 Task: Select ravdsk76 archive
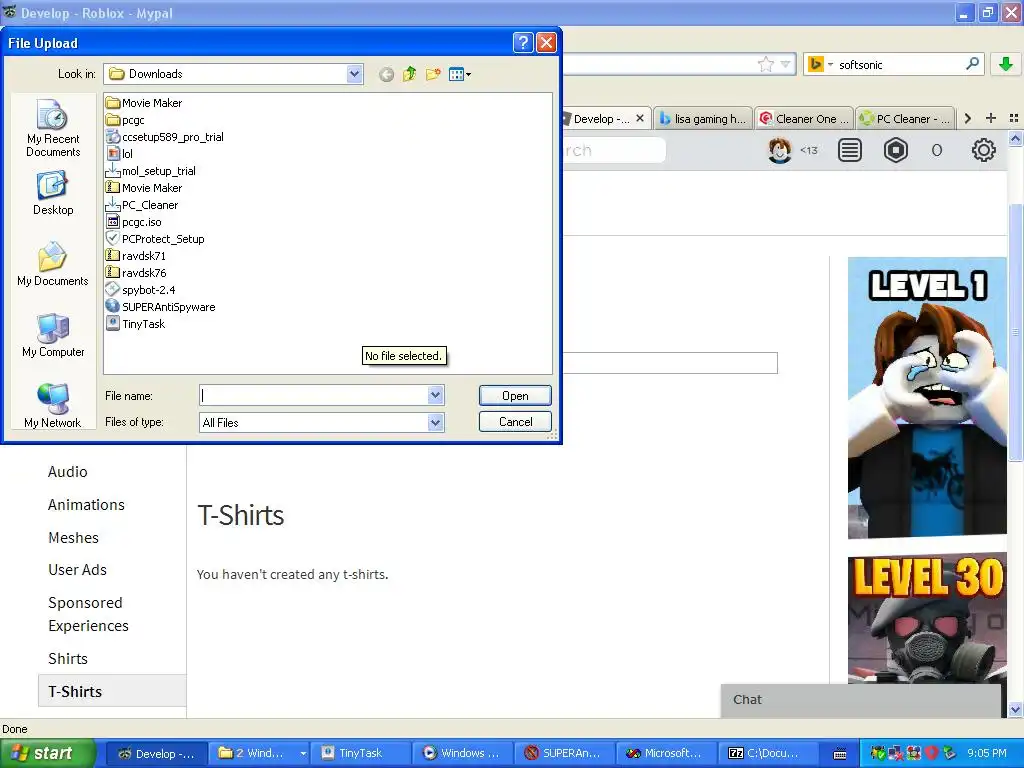pyautogui.click(x=136, y=273)
